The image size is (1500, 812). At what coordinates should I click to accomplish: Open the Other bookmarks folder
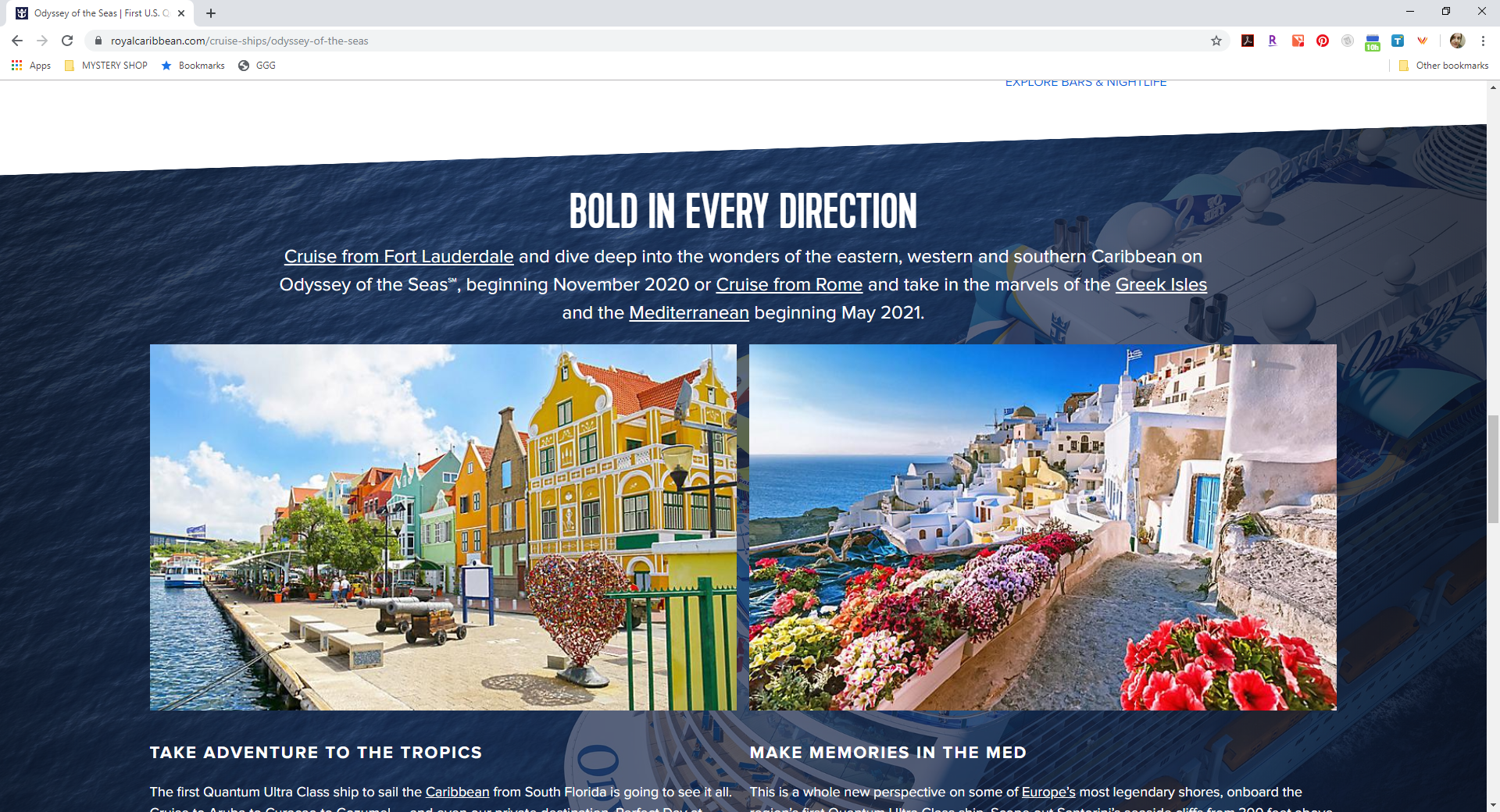tap(1444, 66)
